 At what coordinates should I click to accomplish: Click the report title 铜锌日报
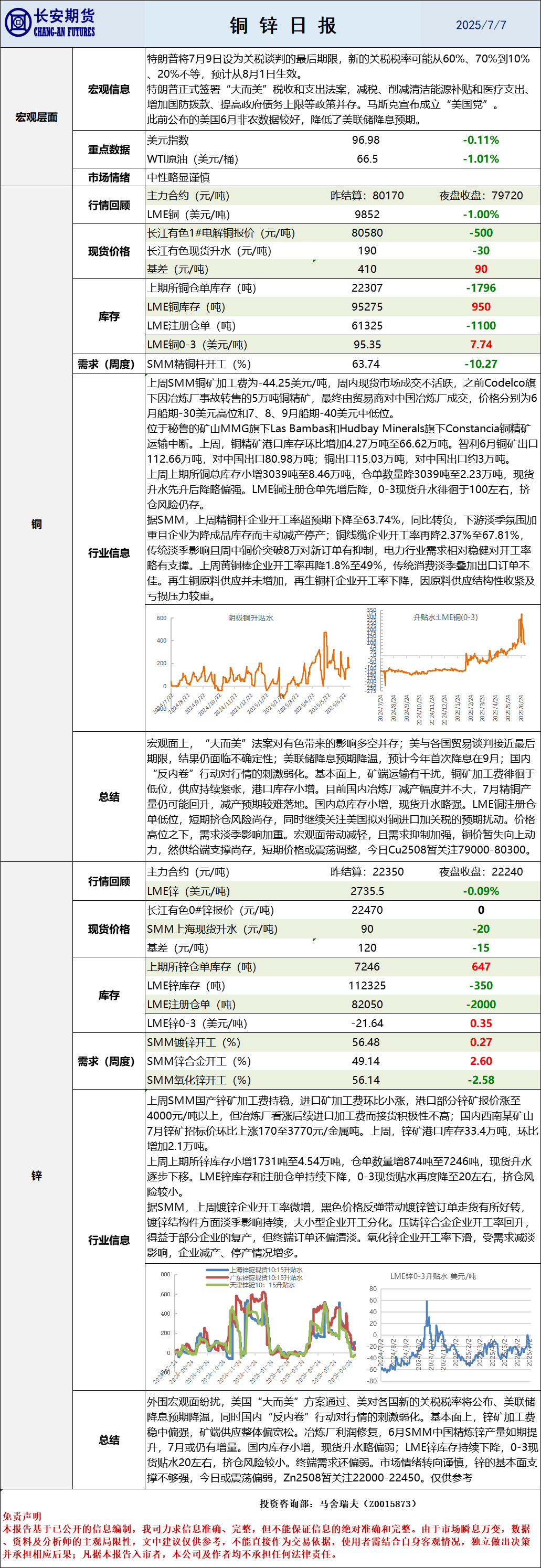[283, 25]
